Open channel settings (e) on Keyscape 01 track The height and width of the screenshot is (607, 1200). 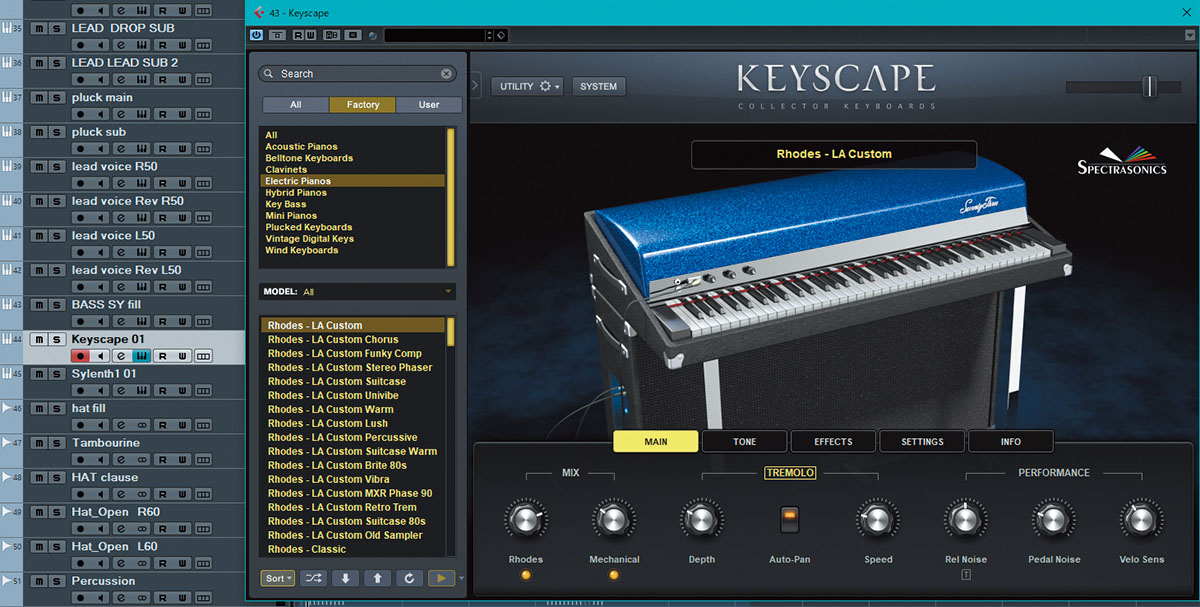[x=121, y=356]
